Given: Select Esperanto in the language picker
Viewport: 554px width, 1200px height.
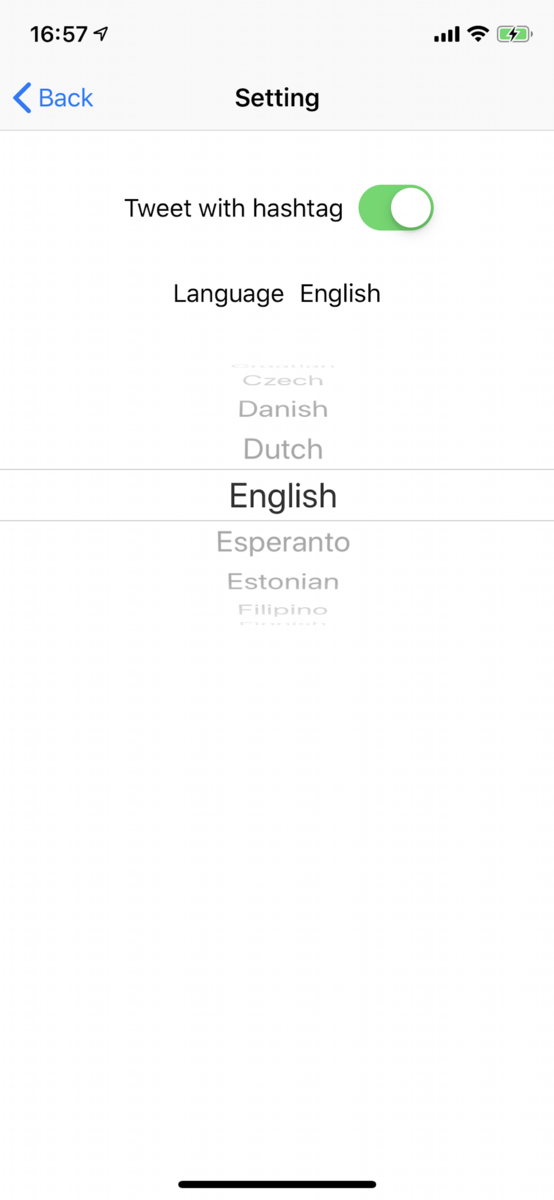Looking at the screenshot, I should [x=283, y=542].
